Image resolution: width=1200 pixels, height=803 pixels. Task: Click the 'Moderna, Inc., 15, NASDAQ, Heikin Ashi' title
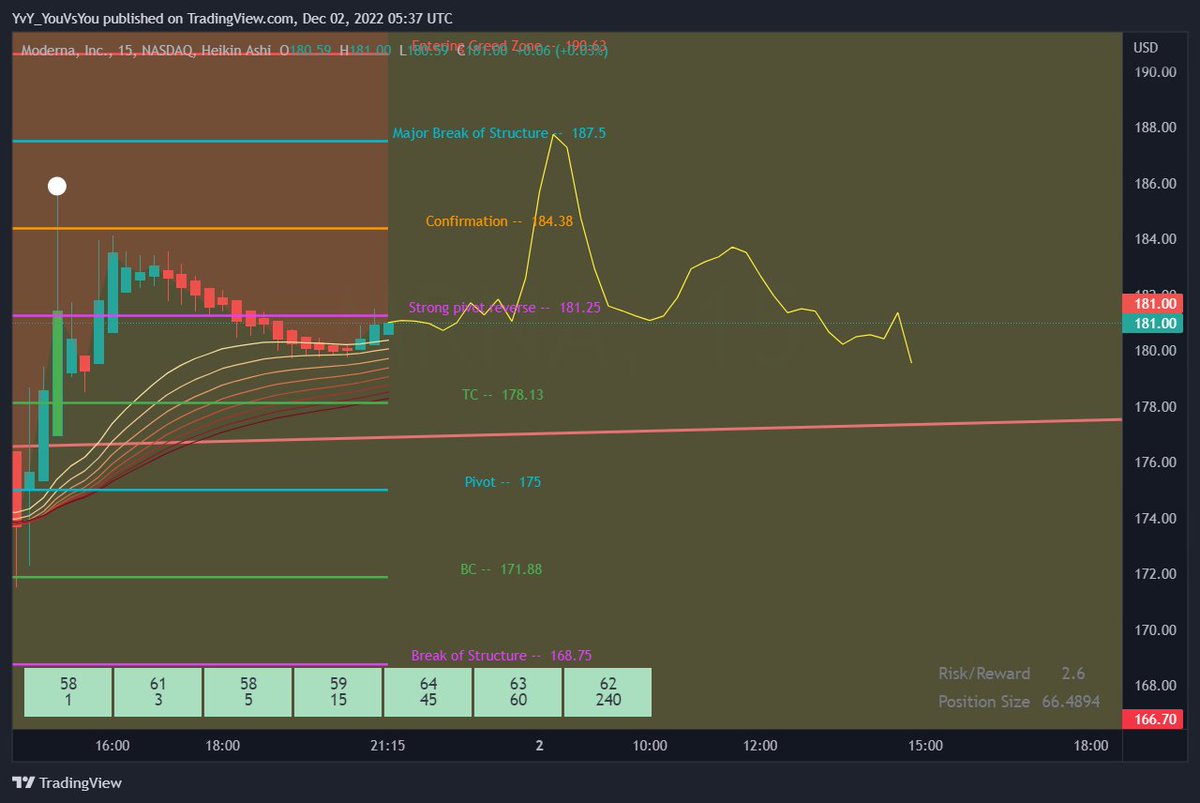click(147, 49)
